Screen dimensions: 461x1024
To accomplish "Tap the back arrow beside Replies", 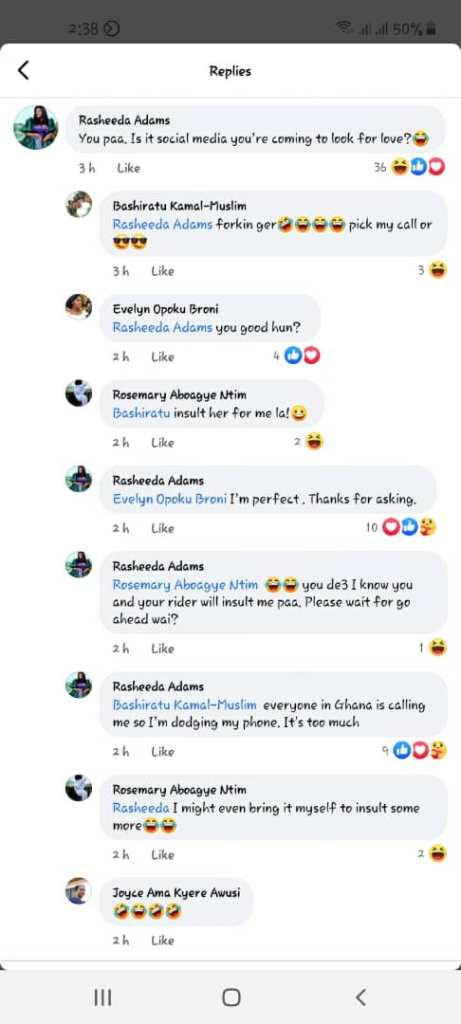I will 24,71.
